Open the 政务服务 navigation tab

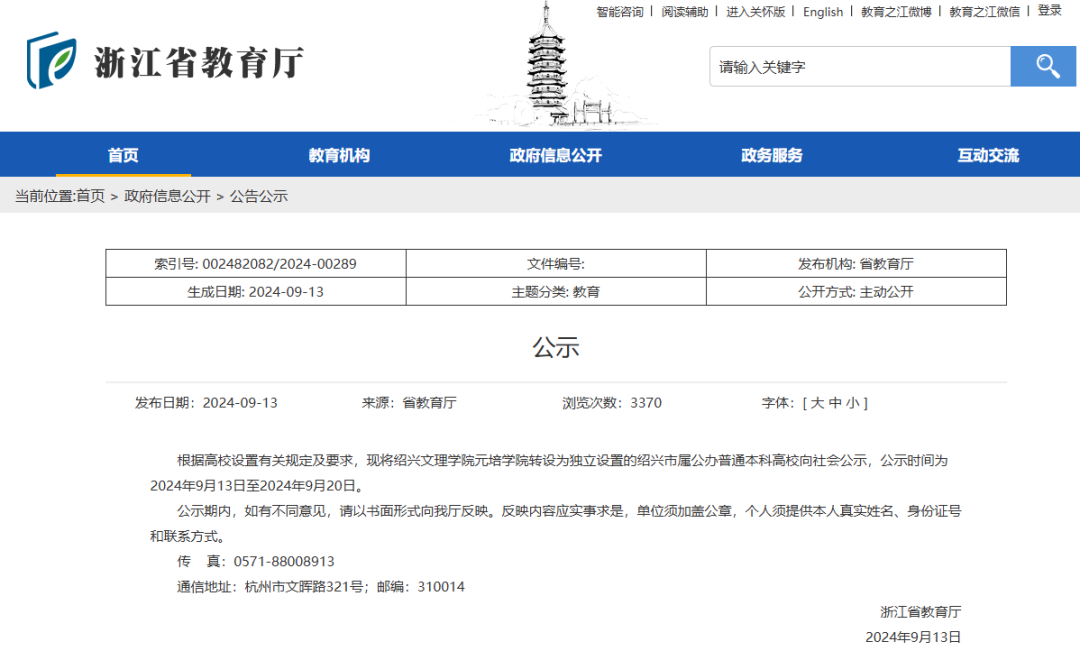click(x=770, y=154)
